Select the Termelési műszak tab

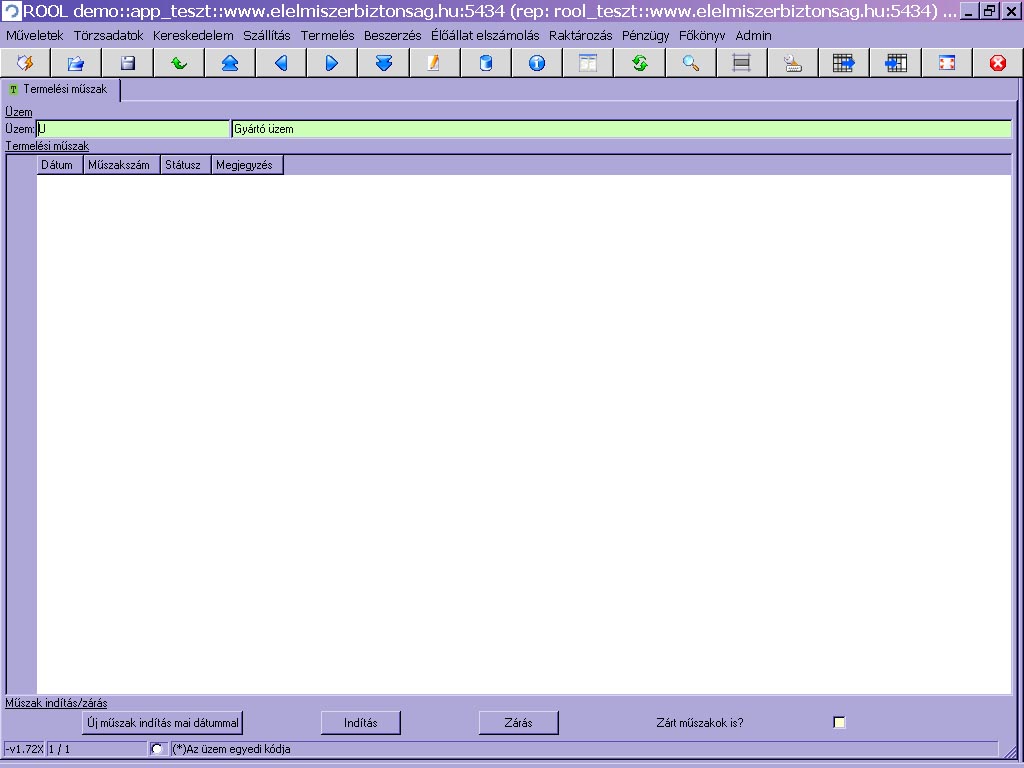62,90
